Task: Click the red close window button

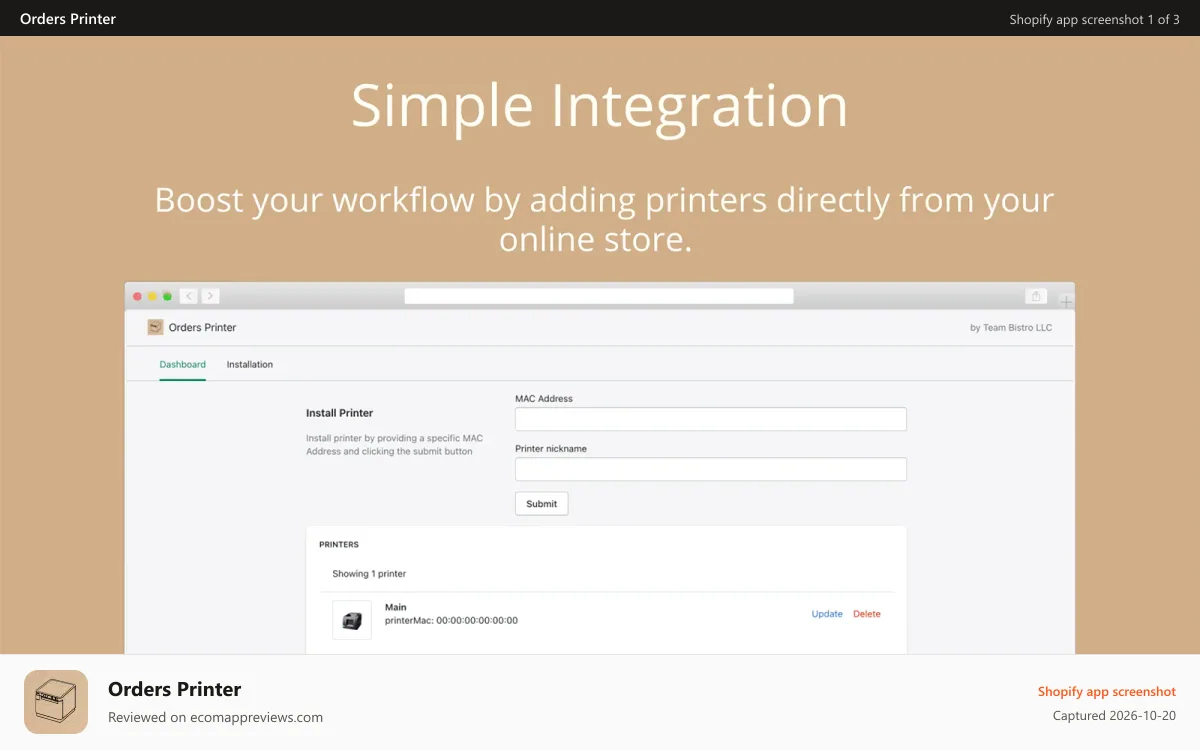Action: click(138, 296)
